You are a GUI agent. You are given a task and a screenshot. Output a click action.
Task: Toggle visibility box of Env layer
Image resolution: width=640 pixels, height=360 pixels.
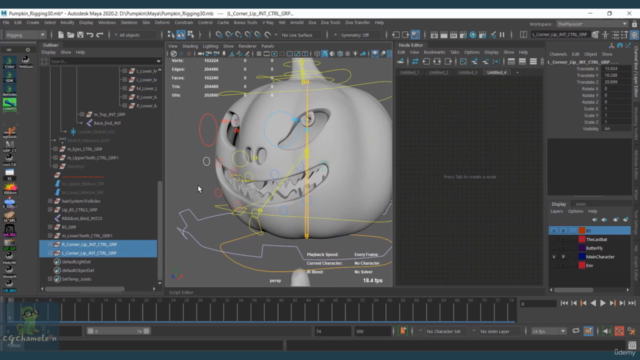point(553,265)
